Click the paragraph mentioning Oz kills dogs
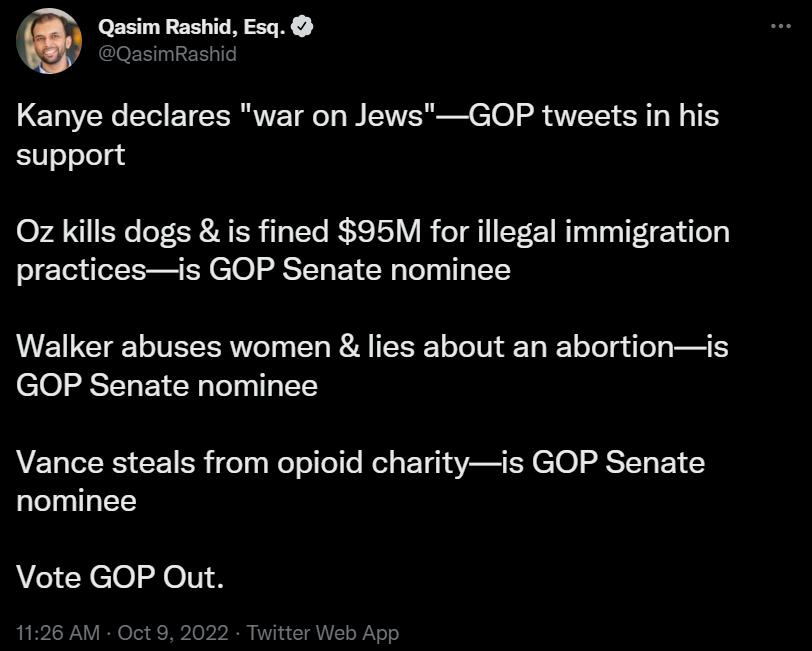Screen dimensions: 812x651 (x=373, y=232)
